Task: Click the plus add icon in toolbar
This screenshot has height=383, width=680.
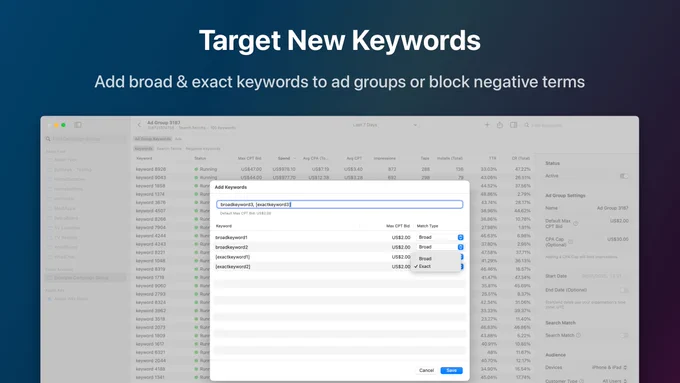Action: click(x=487, y=125)
